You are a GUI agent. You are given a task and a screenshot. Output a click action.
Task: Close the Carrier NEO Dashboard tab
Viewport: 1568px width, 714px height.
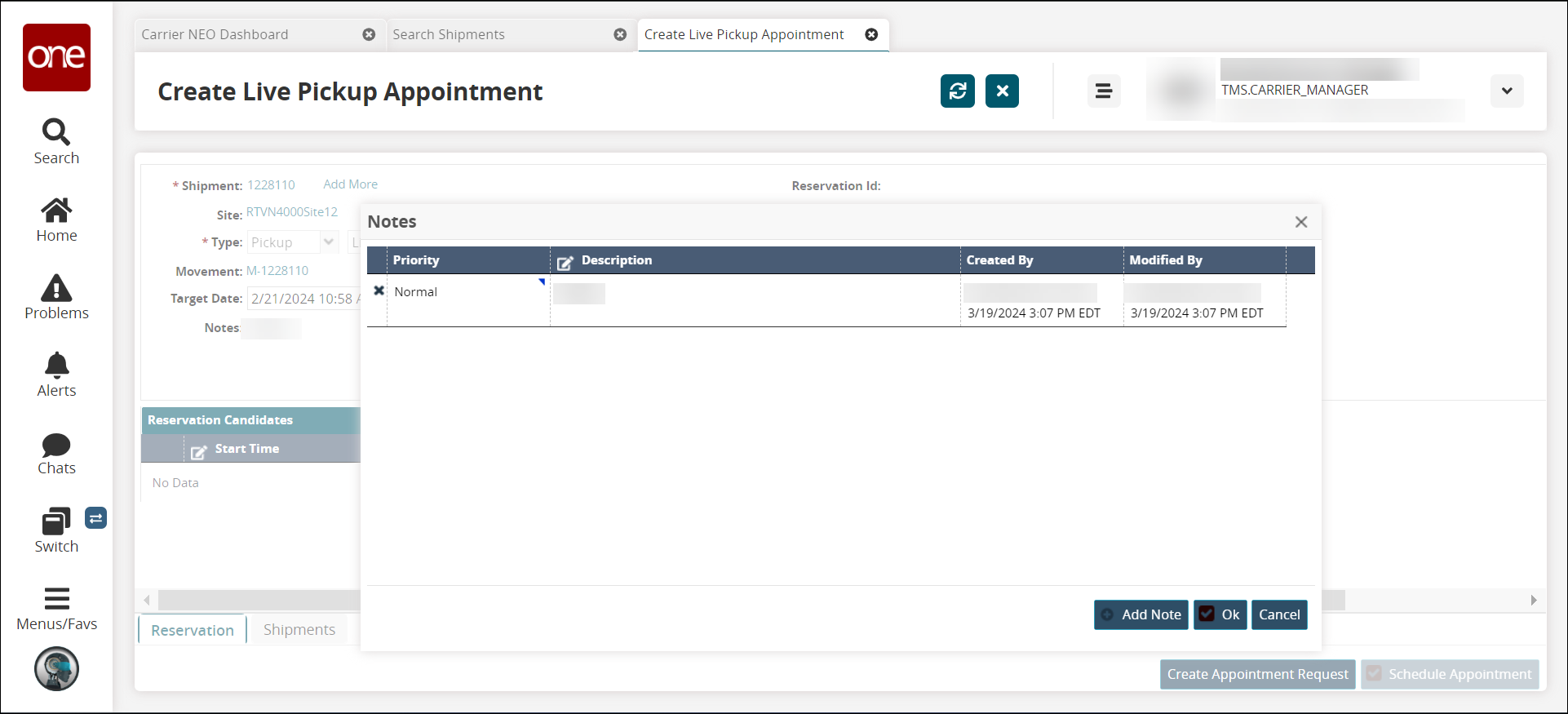(369, 34)
